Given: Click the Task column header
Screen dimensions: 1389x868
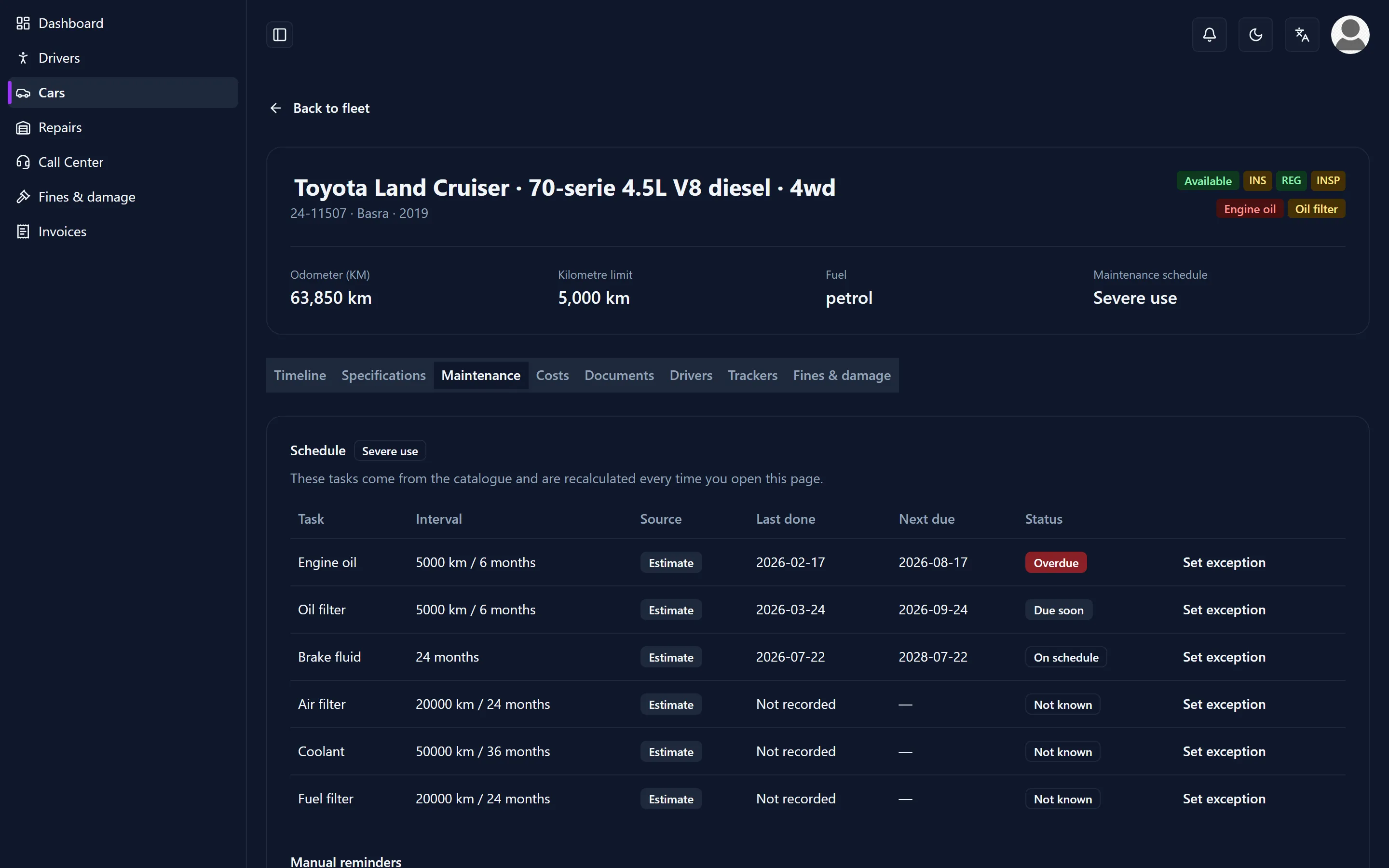Looking at the screenshot, I should 311,519.
